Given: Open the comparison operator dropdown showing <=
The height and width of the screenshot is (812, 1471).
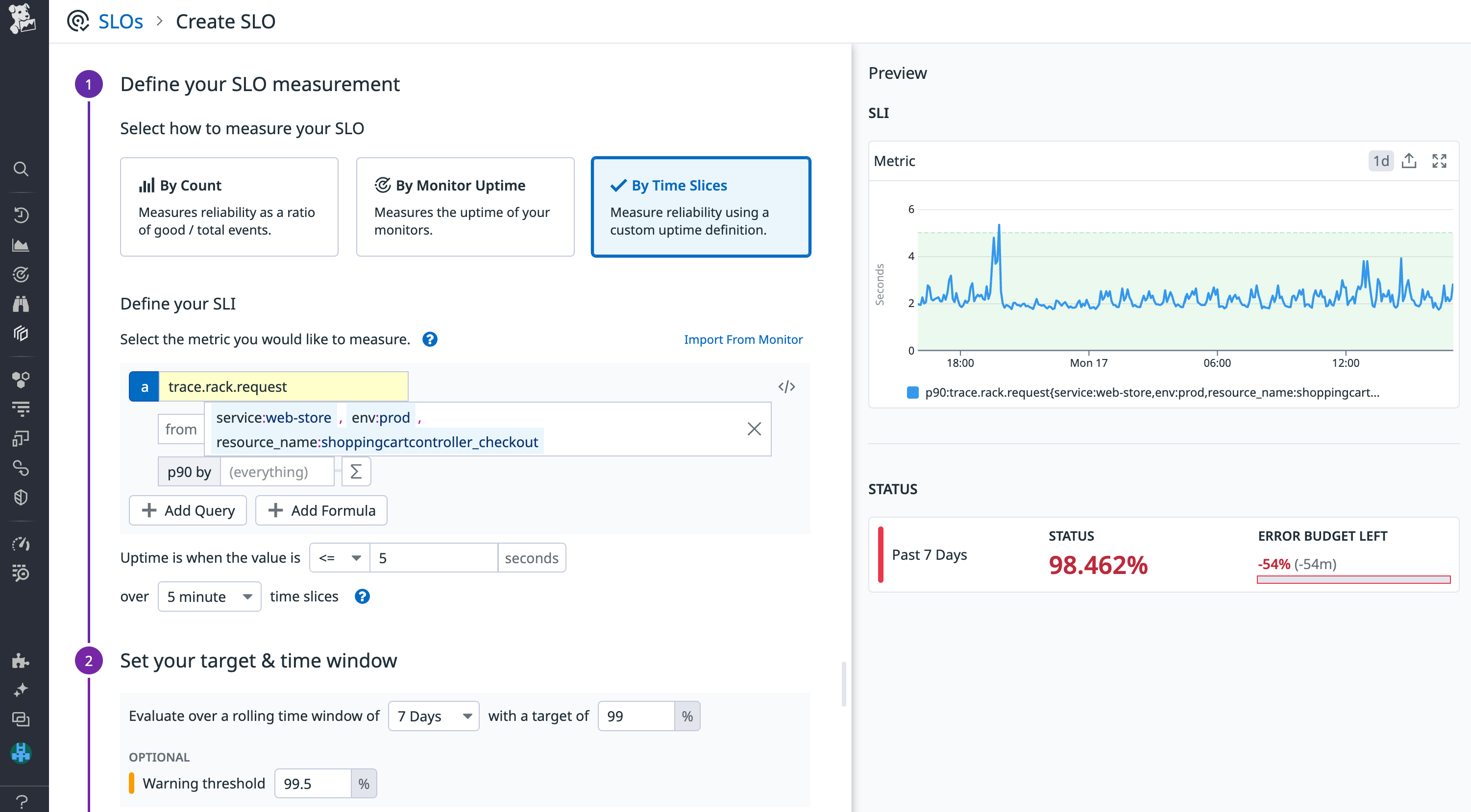Looking at the screenshot, I should pyautogui.click(x=339, y=557).
